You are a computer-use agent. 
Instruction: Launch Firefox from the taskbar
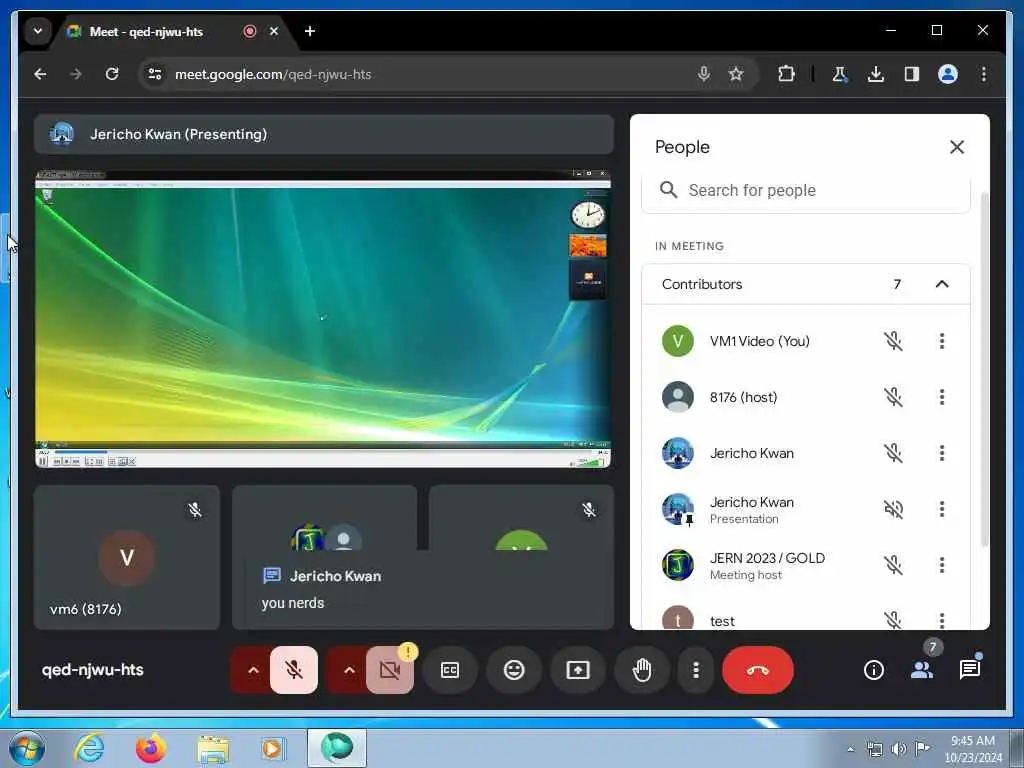151,748
